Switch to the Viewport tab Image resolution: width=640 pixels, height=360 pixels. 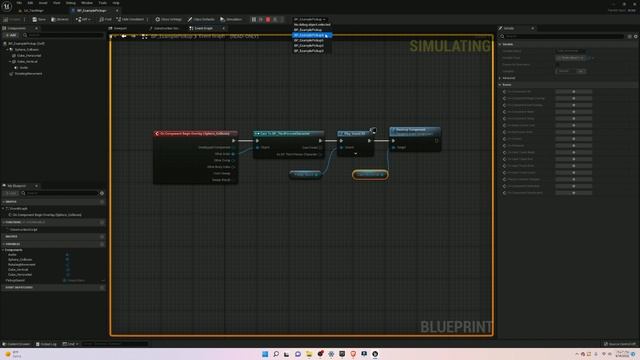tap(118, 28)
